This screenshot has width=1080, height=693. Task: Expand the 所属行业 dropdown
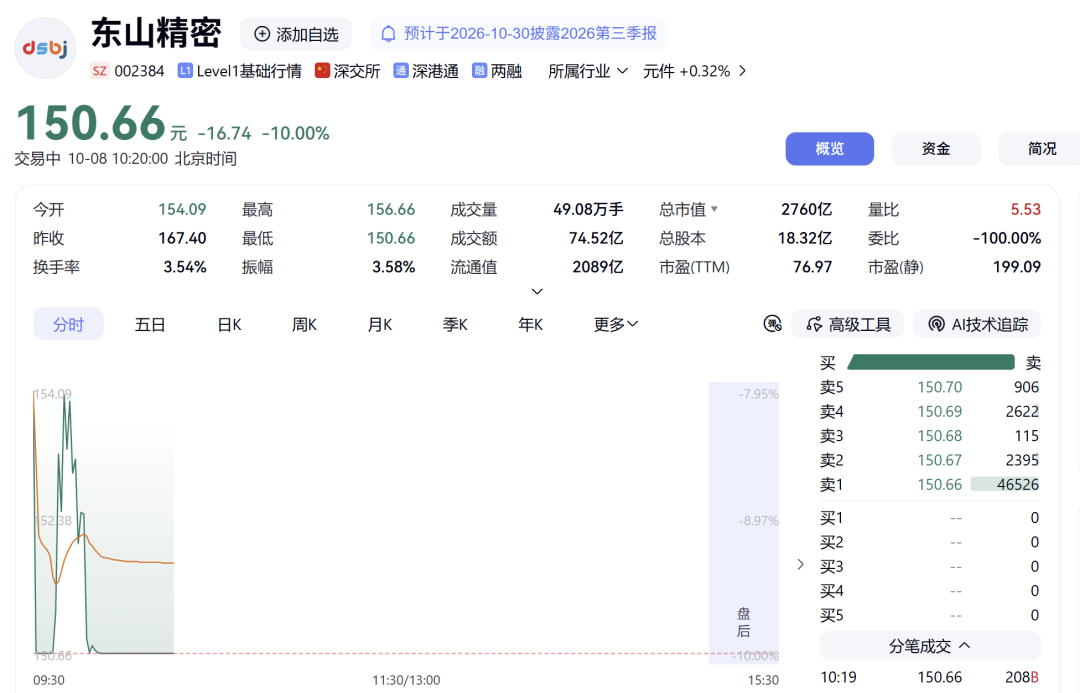588,71
